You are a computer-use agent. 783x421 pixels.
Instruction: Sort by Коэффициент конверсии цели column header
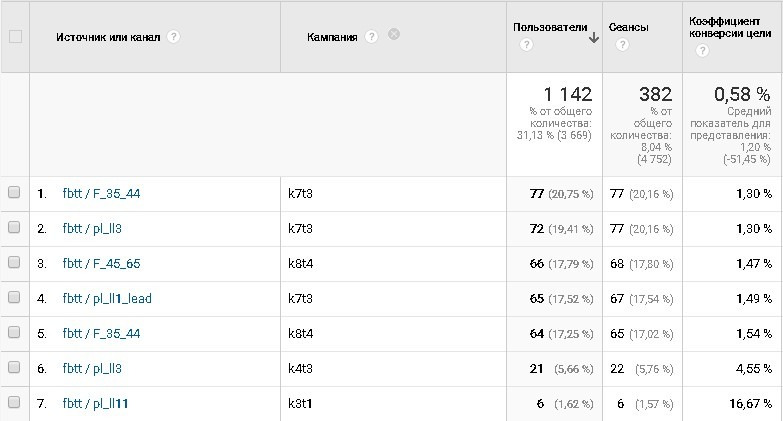point(728,27)
